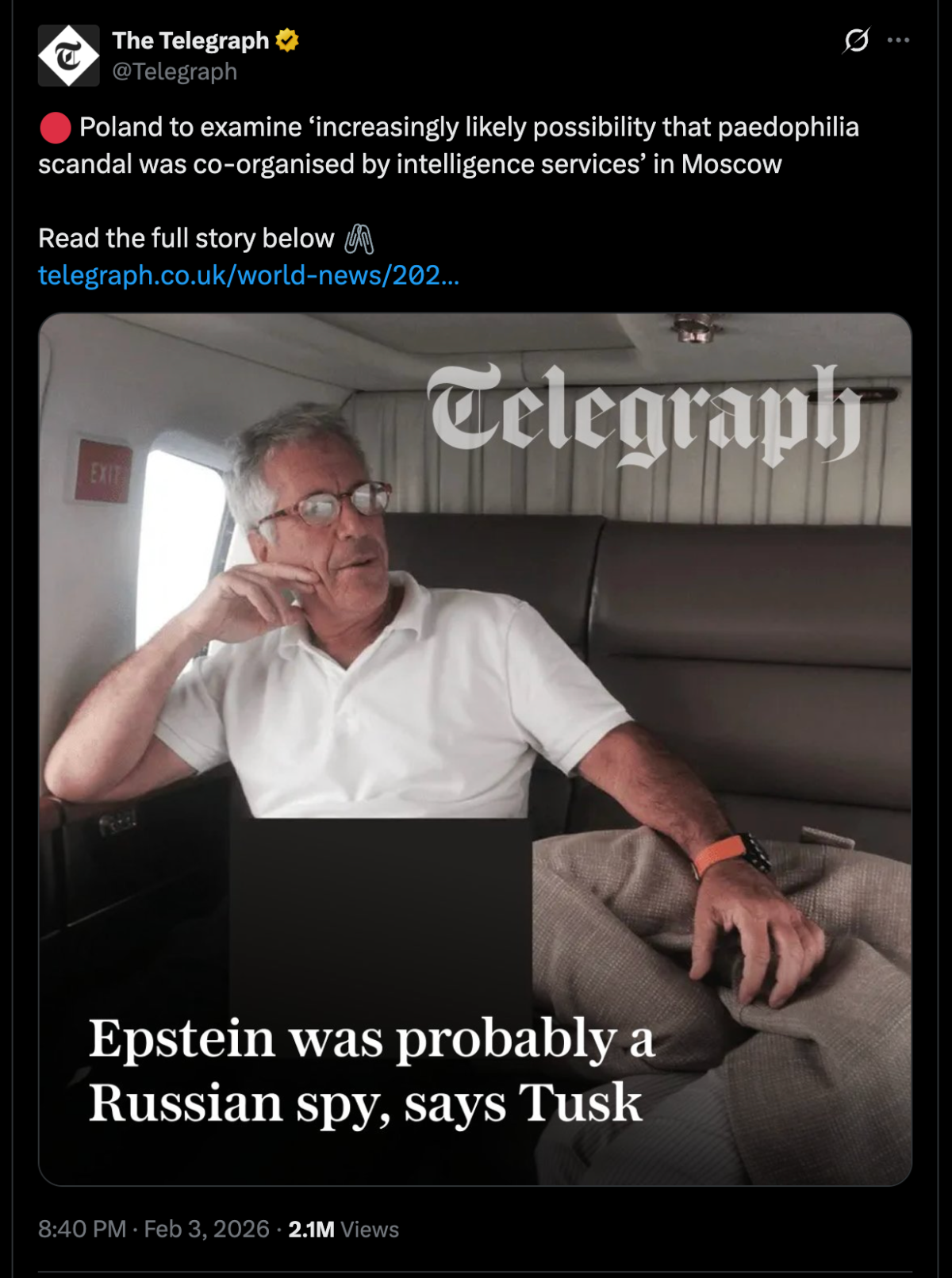Click the red circle emoji in tweet
952x1278 pixels.
tap(56, 128)
